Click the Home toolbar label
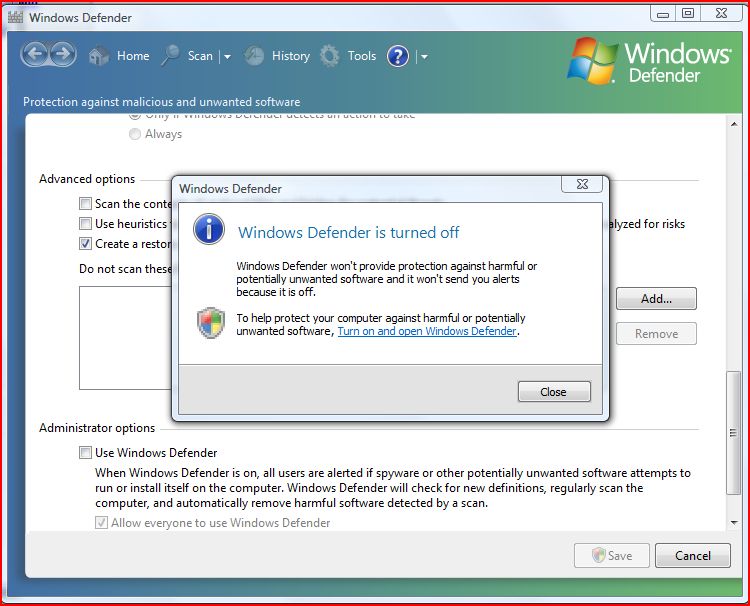 tap(133, 56)
